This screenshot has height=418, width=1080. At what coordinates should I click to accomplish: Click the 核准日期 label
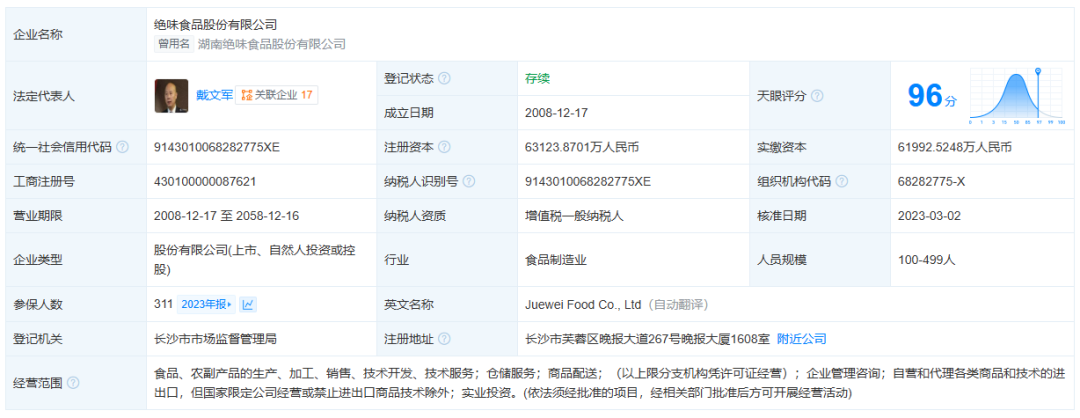[781, 216]
